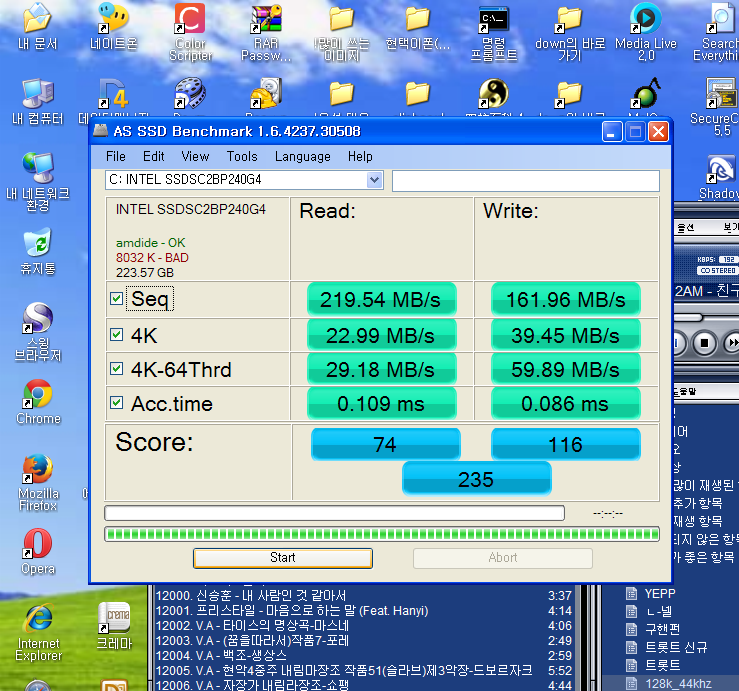Viewport: 739px width, 691px height.
Task: Open the 많이 쓰는 이미지 desktop folder
Action: pos(342,32)
